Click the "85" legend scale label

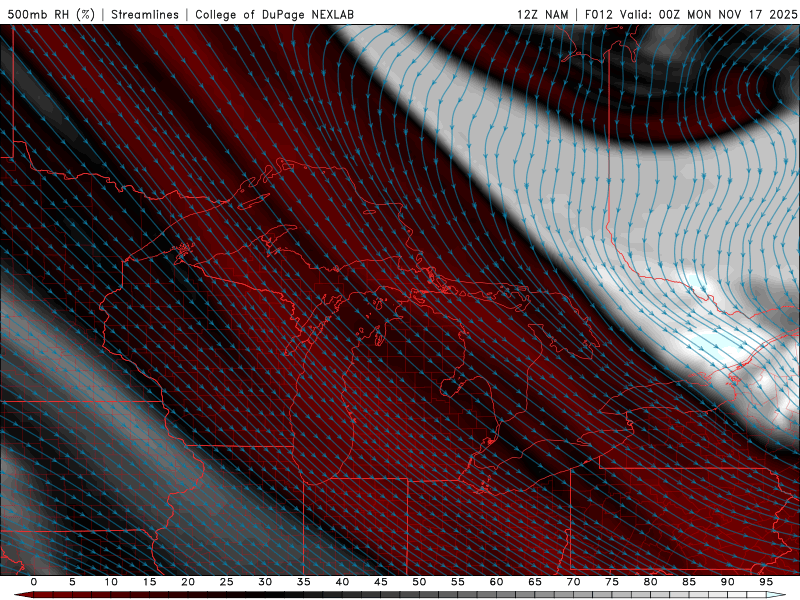pyautogui.click(x=689, y=582)
